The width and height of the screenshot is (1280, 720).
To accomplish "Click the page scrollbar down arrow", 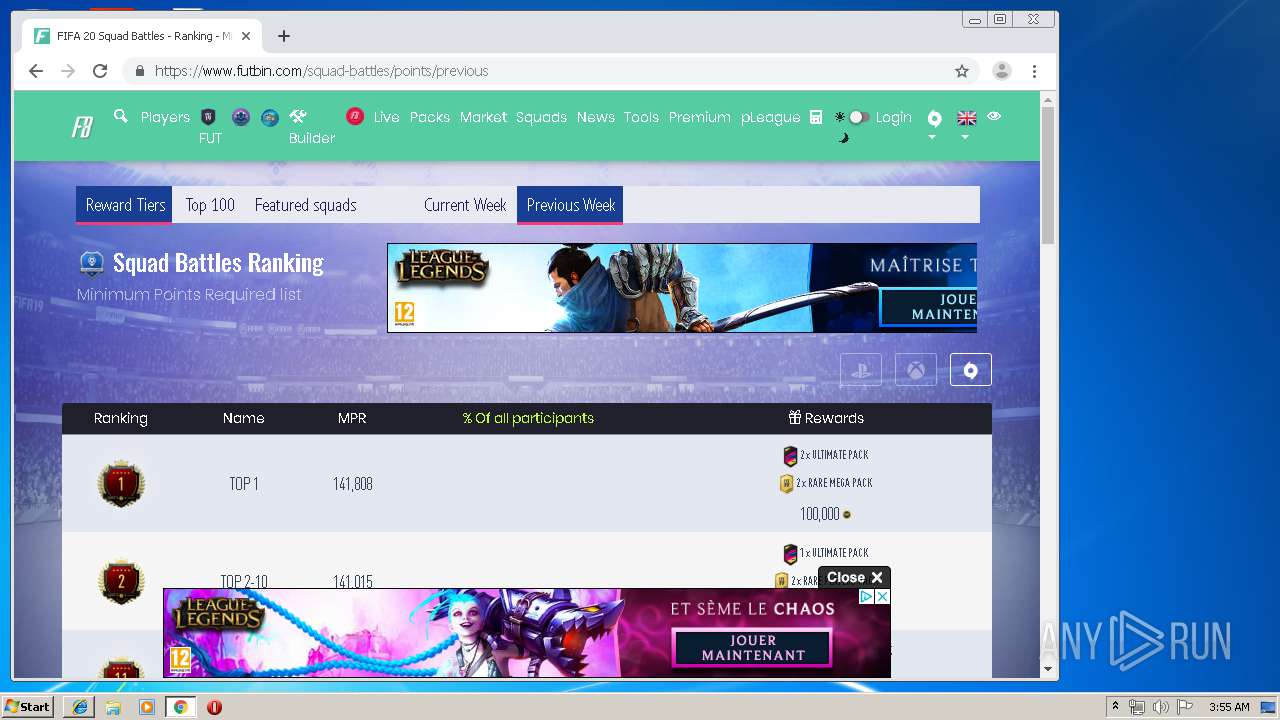I will point(1048,669).
